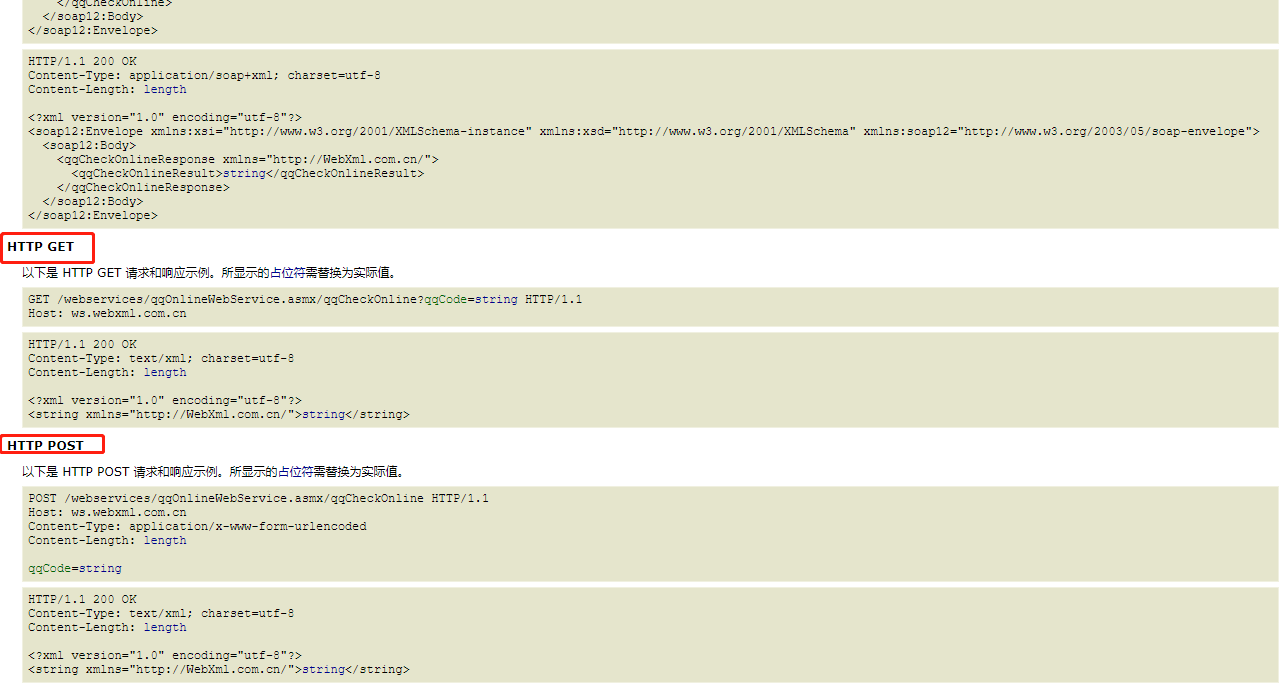Image resolution: width=1285 pixels, height=692 pixels.
Task: Click the application/x-www-form-urlencoded Content-Type line
Action: pyautogui.click(x=197, y=527)
